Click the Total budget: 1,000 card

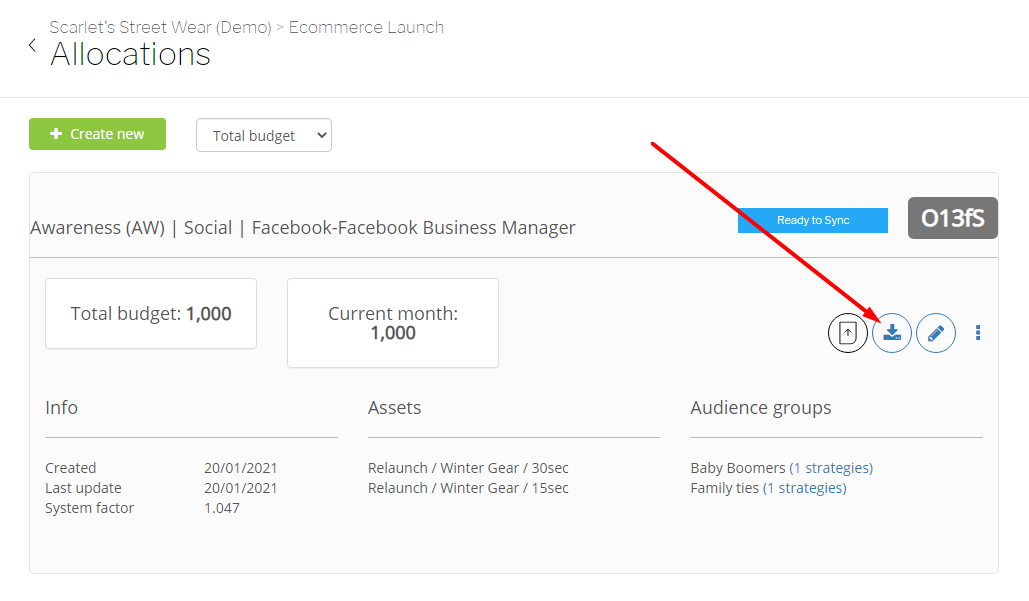pyautogui.click(x=151, y=314)
